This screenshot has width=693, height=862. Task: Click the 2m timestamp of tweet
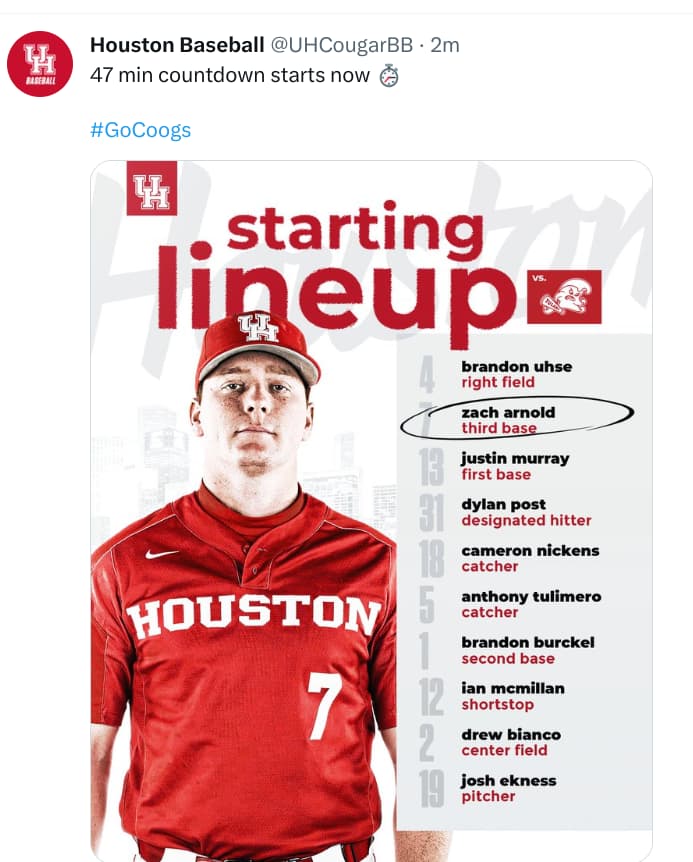click(445, 45)
